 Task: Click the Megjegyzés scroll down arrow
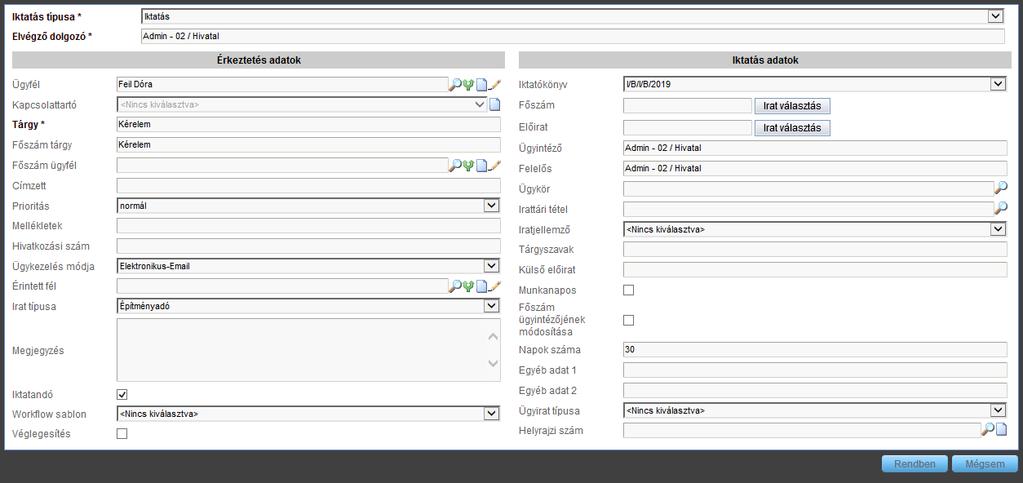coord(493,364)
